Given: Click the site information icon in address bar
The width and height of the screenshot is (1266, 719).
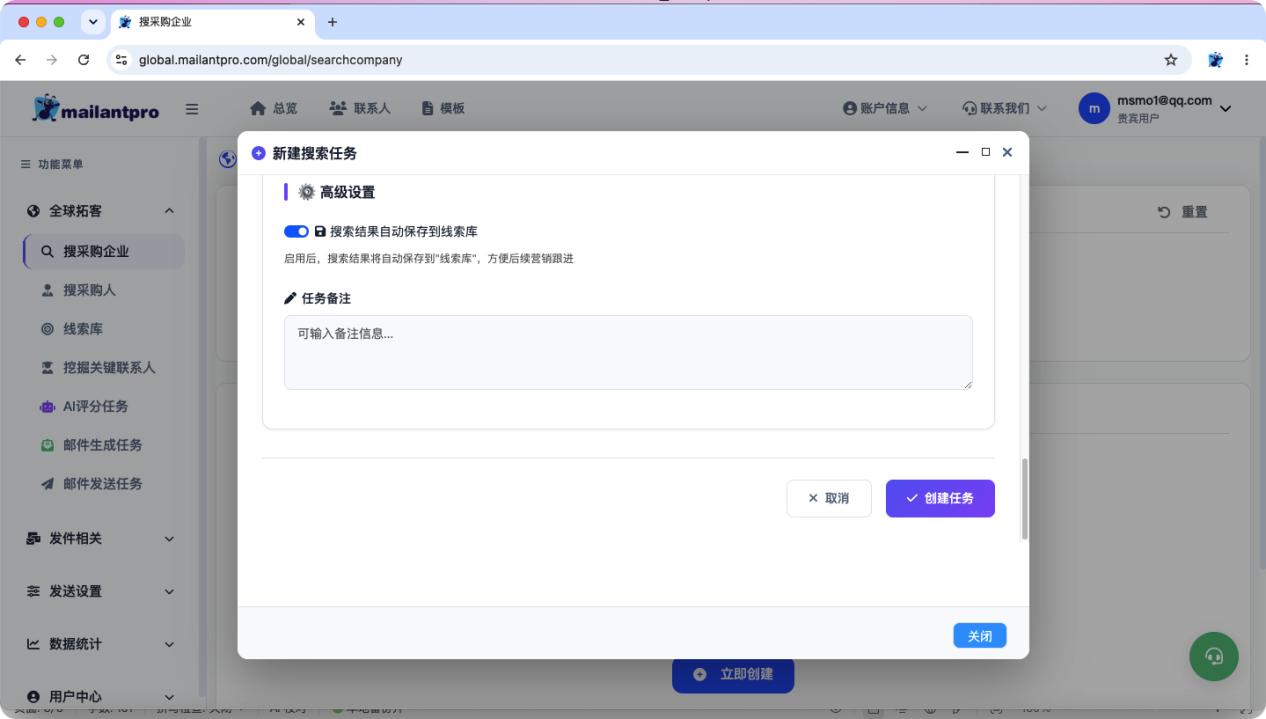Looking at the screenshot, I should pyautogui.click(x=121, y=60).
